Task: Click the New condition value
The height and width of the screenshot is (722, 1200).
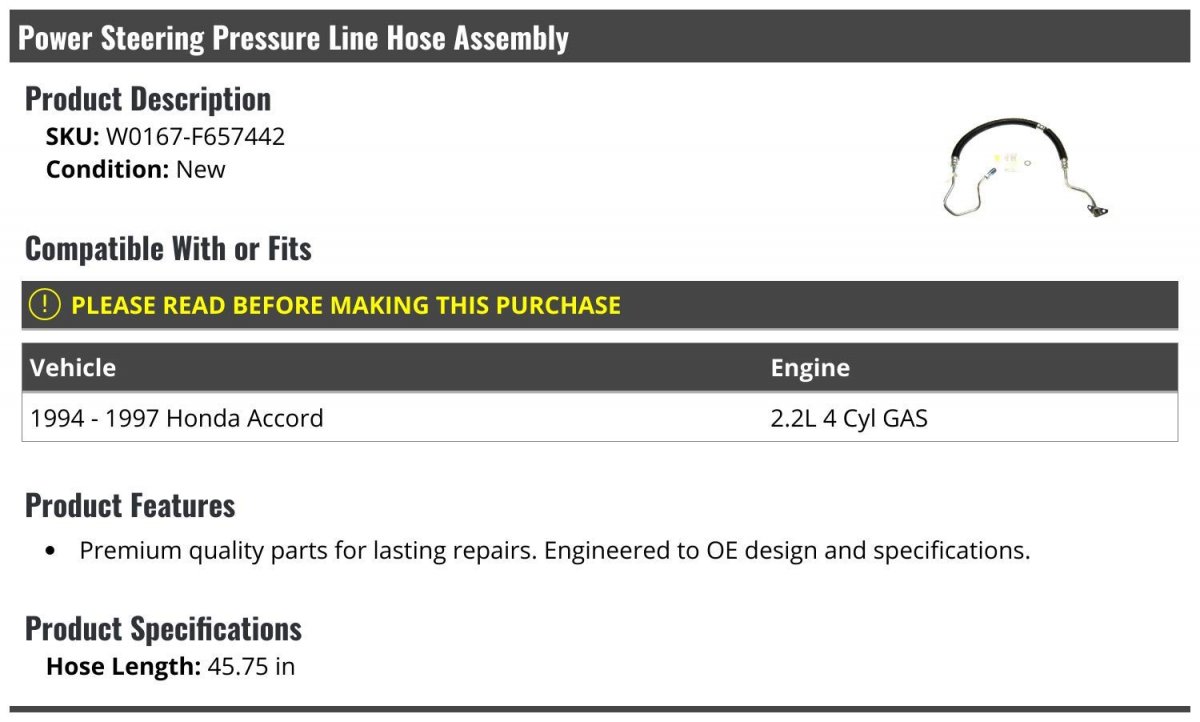Action: click(x=201, y=170)
